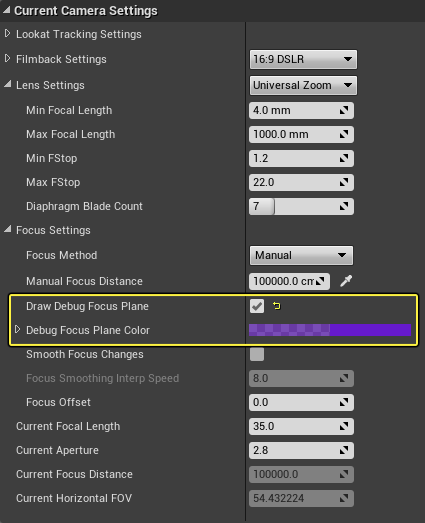Open the Focus Method Manual dropdown
The image size is (425, 523).
click(x=301, y=255)
